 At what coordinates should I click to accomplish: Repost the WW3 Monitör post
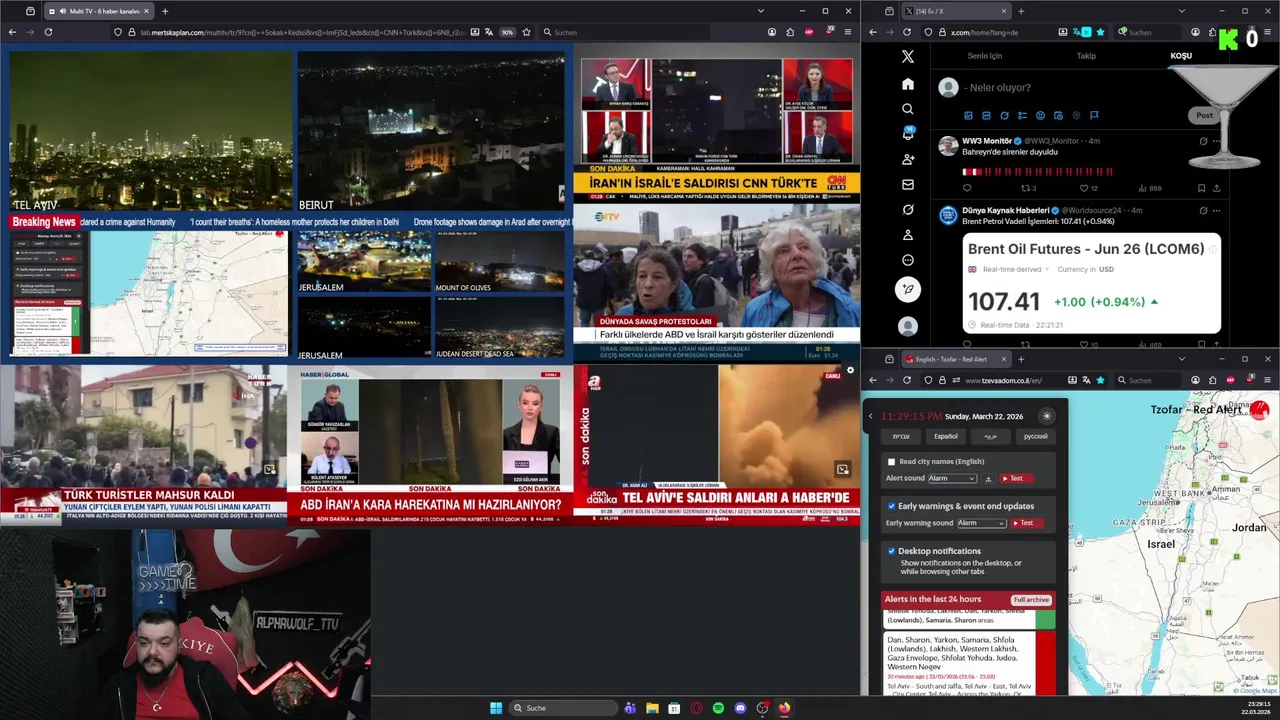tap(1026, 188)
